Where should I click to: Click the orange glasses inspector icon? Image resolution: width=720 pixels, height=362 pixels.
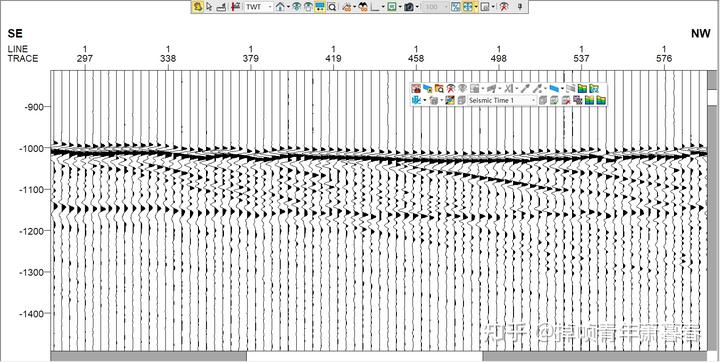(347, 7)
